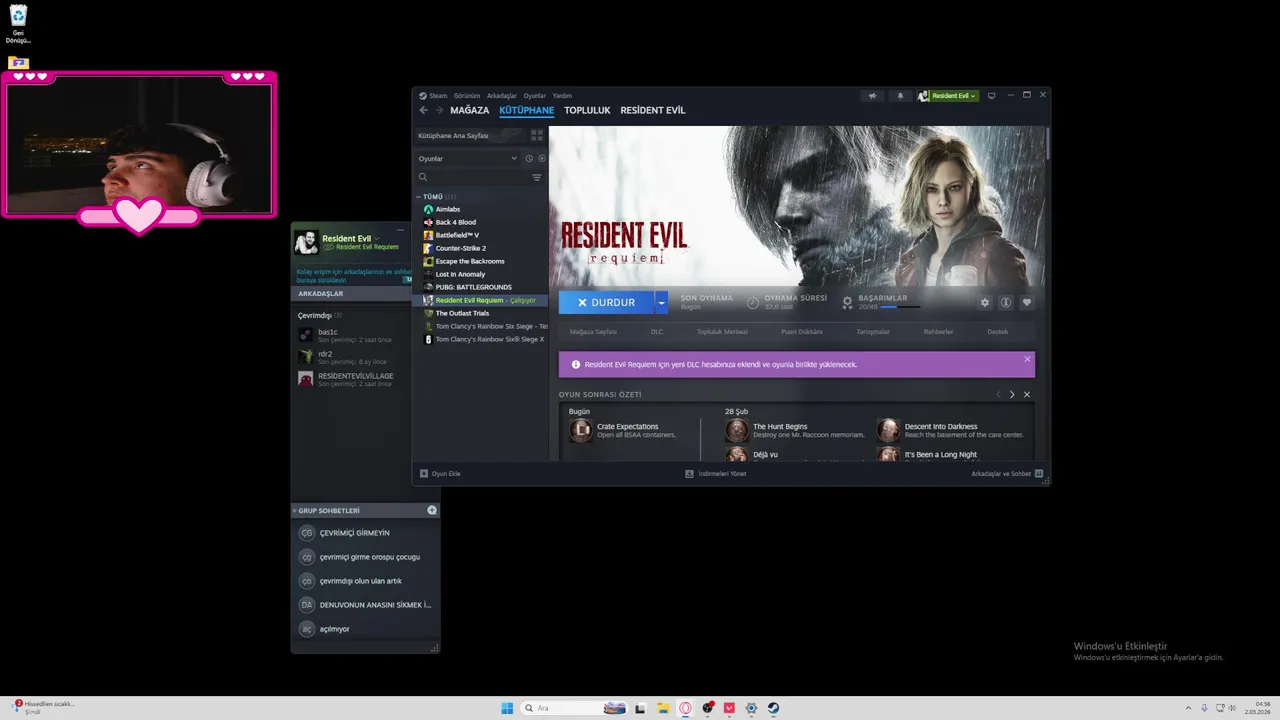This screenshot has height=720, width=1280.
Task: Go forward with the Steam forward arrow
Action: 439,110
